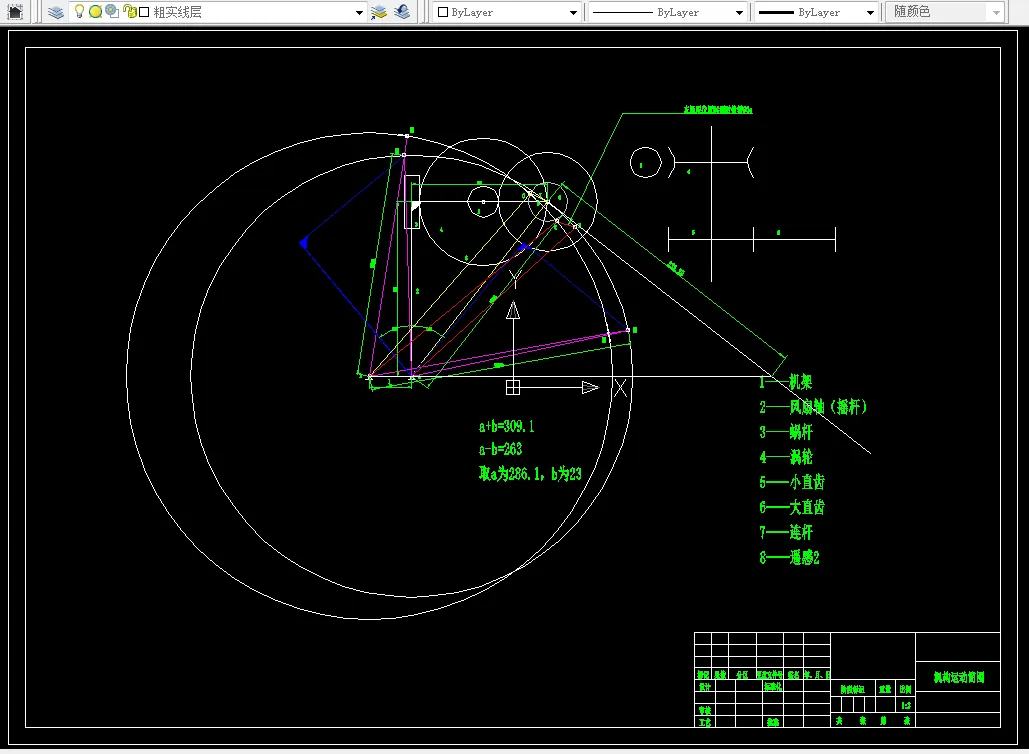The image size is (1029, 754).
Task: Open the Layer Properties Manager icon
Action: pos(56,12)
